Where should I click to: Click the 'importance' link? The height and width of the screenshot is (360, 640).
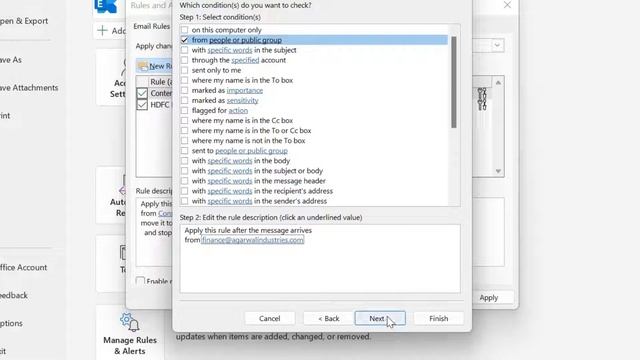(x=244, y=91)
